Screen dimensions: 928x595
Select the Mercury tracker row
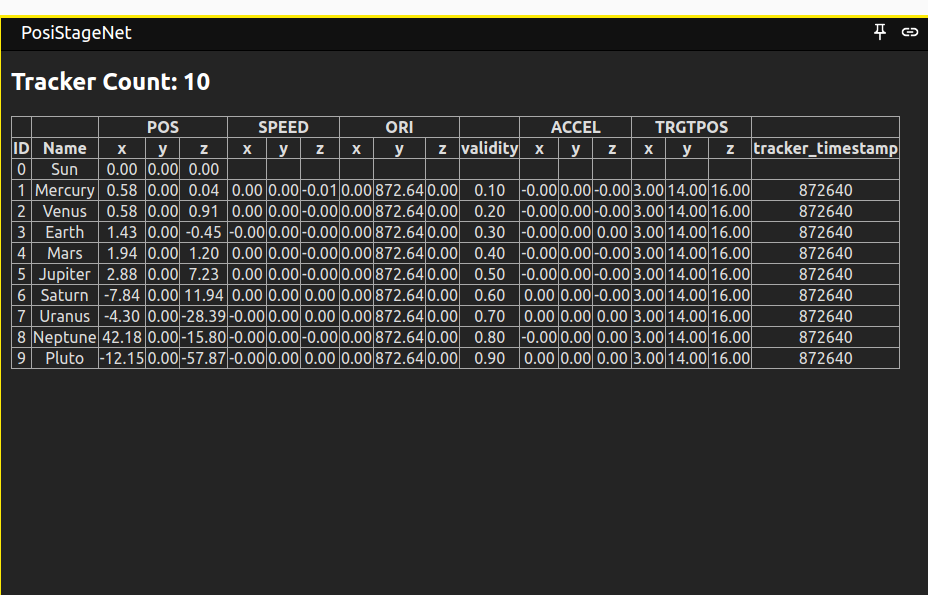coord(64,190)
